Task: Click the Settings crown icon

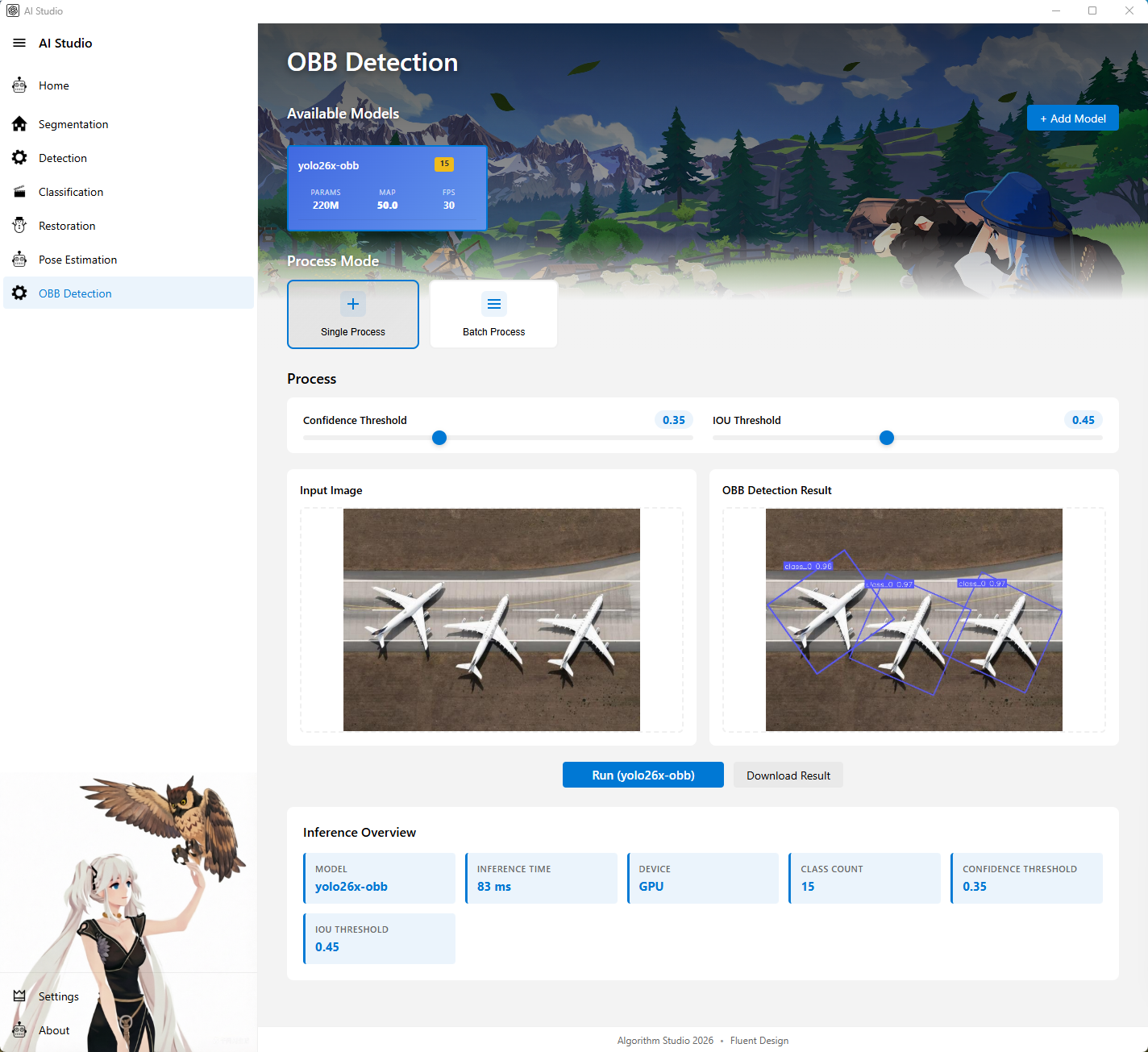Action: point(19,996)
